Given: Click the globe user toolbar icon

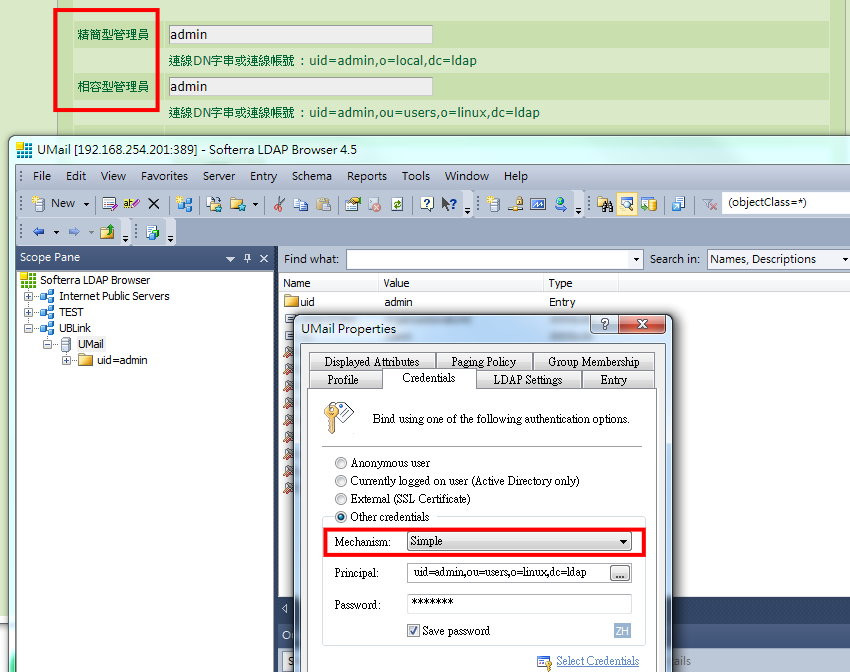Looking at the screenshot, I should coord(561,204).
